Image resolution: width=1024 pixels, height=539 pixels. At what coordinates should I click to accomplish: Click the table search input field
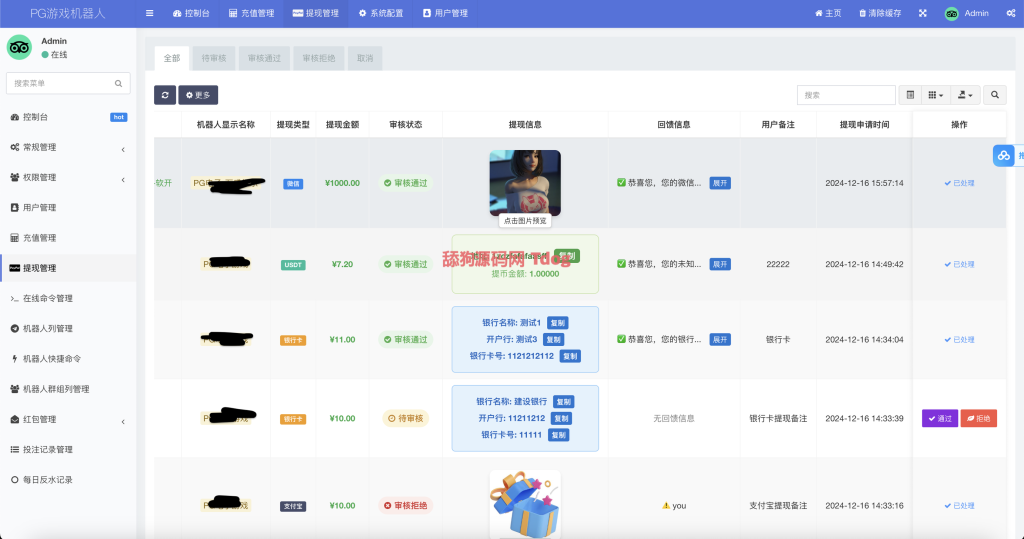coord(845,95)
